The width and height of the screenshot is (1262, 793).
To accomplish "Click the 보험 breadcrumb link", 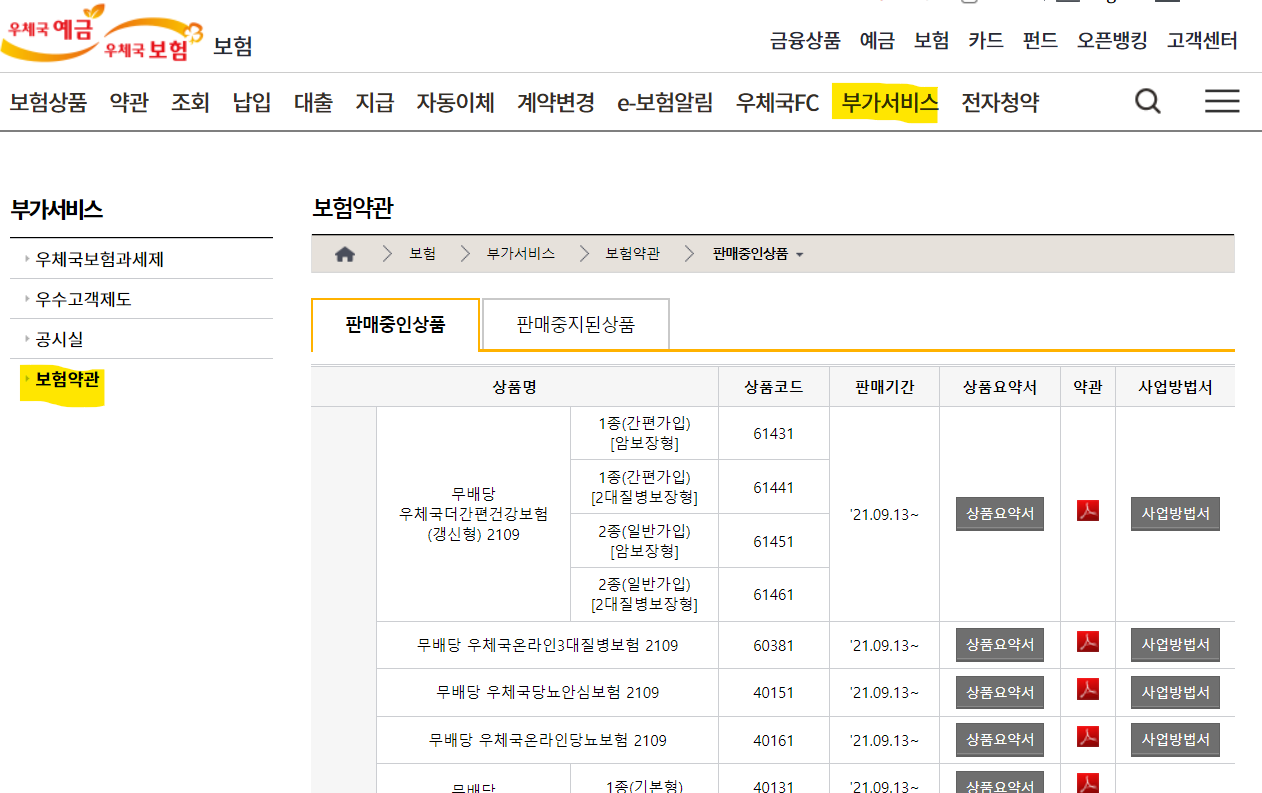I will point(422,254).
